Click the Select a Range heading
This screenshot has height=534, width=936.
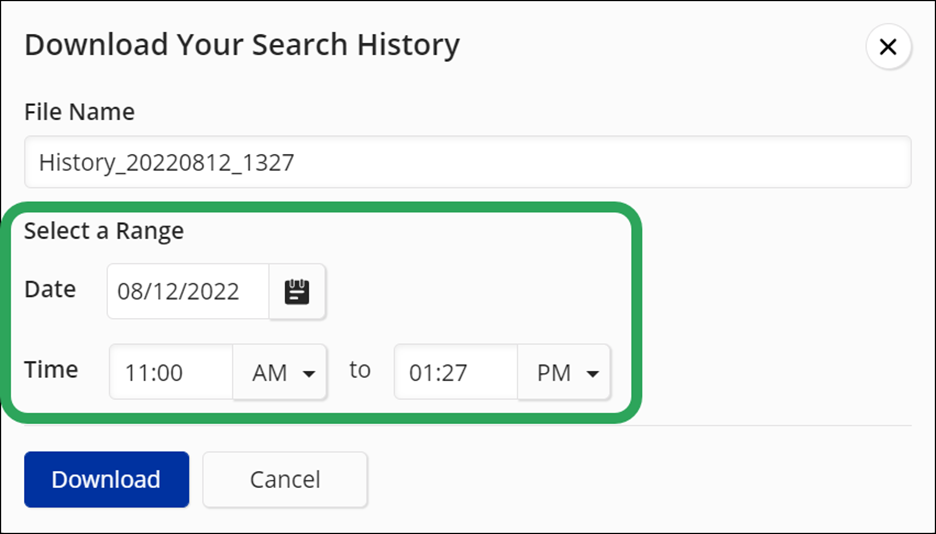click(x=104, y=231)
